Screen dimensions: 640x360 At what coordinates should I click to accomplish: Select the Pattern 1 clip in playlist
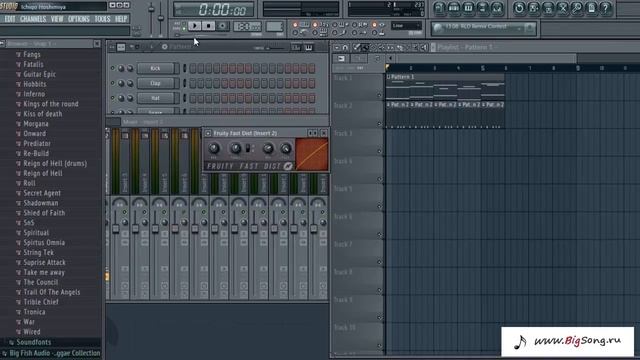point(445,87)
